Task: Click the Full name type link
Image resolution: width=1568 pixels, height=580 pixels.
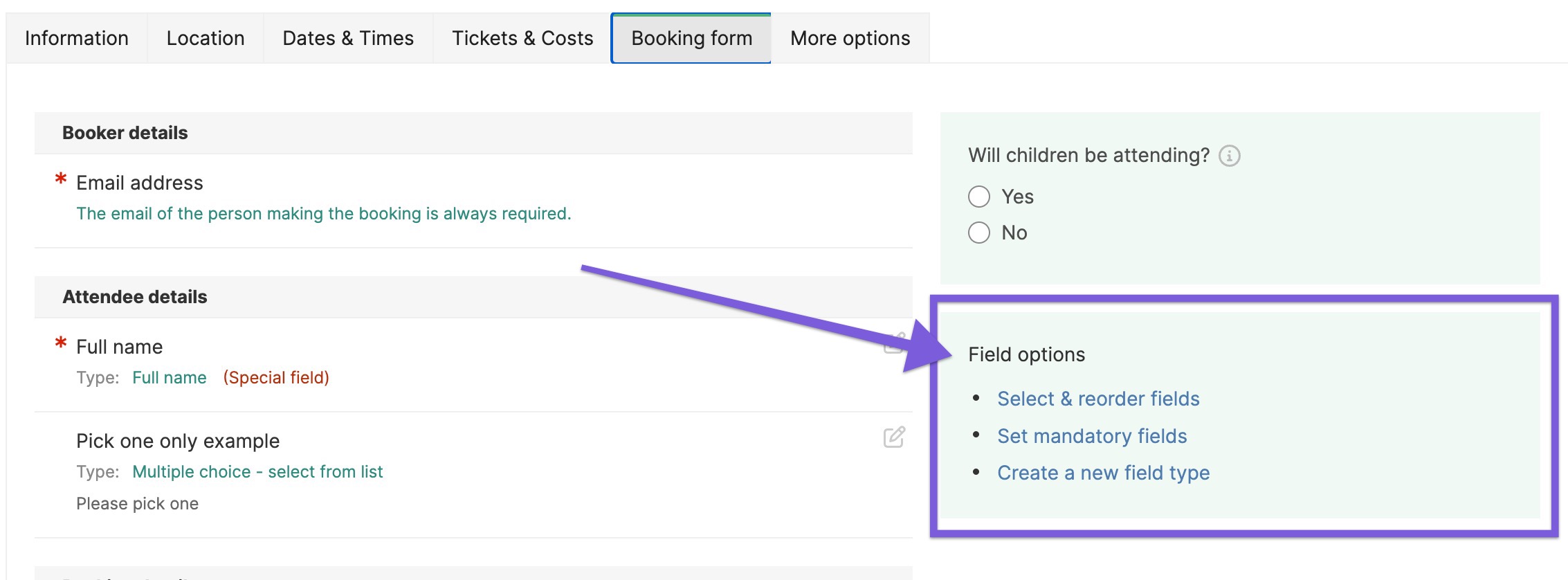Action: [x=170, y=377]
